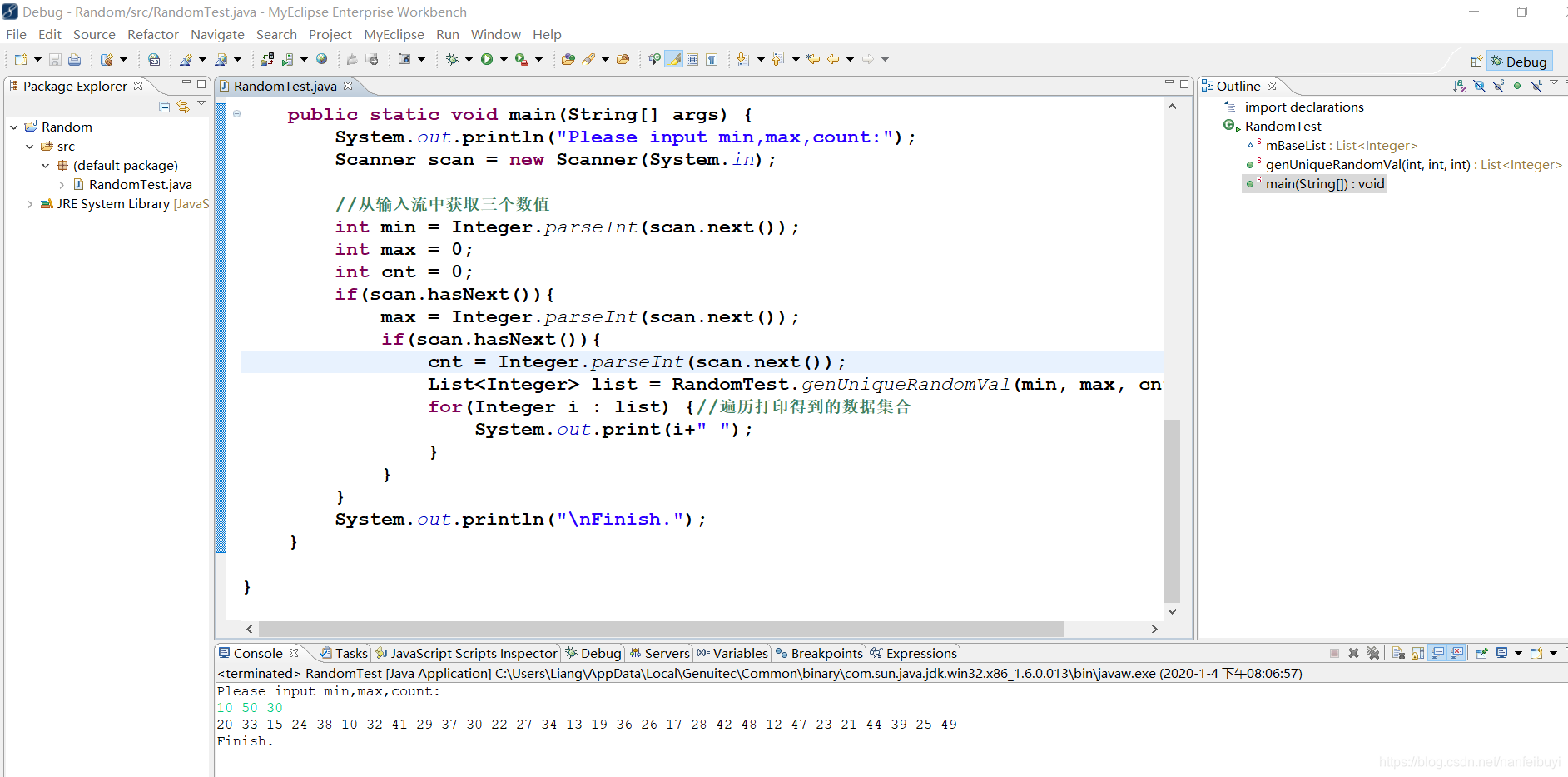Image resolution: width=1568 pixels, height=777 pixels.
Task: Switch to the Breakpoints tab
Action: [819, 653]
